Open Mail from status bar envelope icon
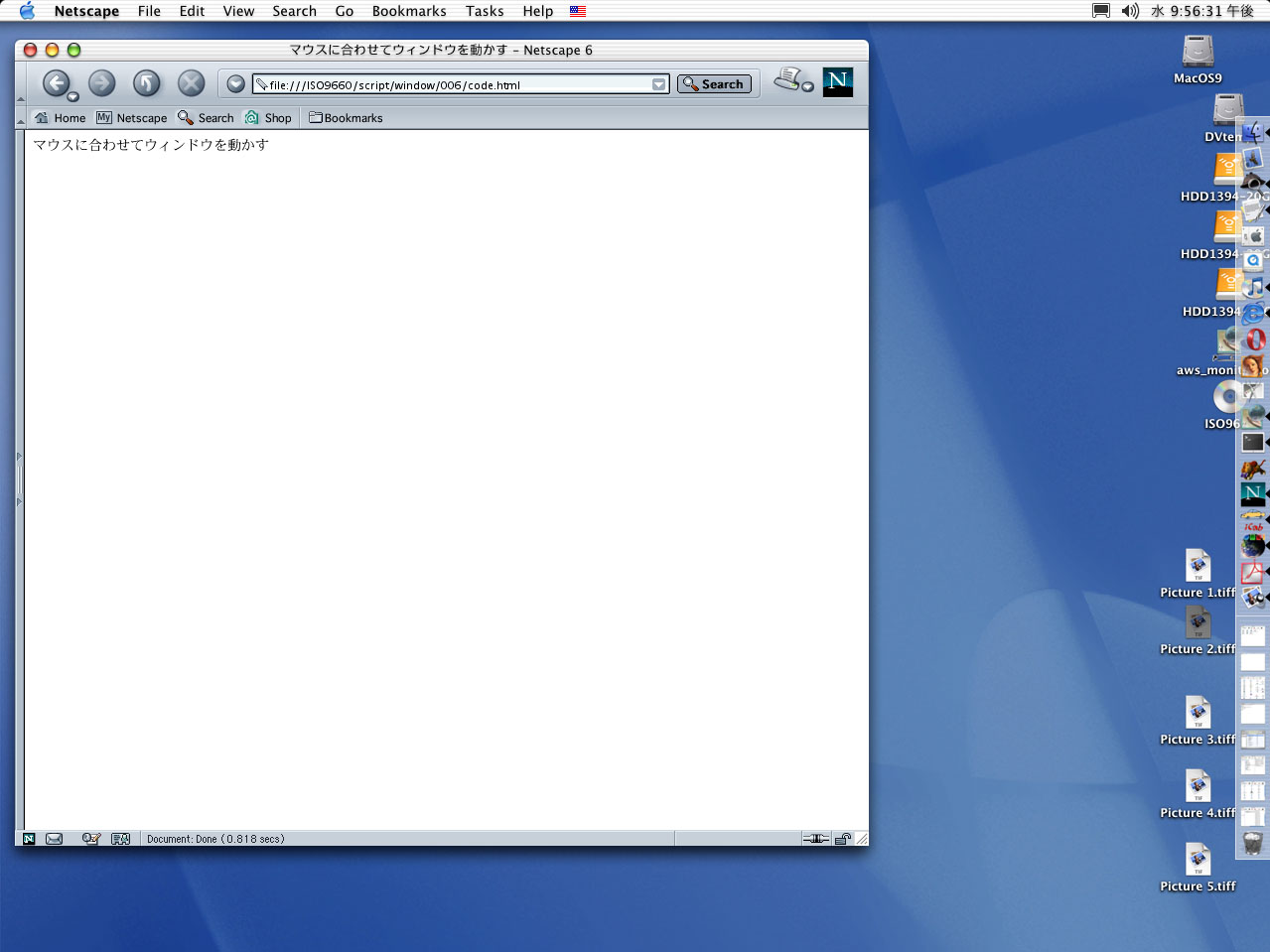Viewport: 1270px width, 952px height. click(55, 839)
